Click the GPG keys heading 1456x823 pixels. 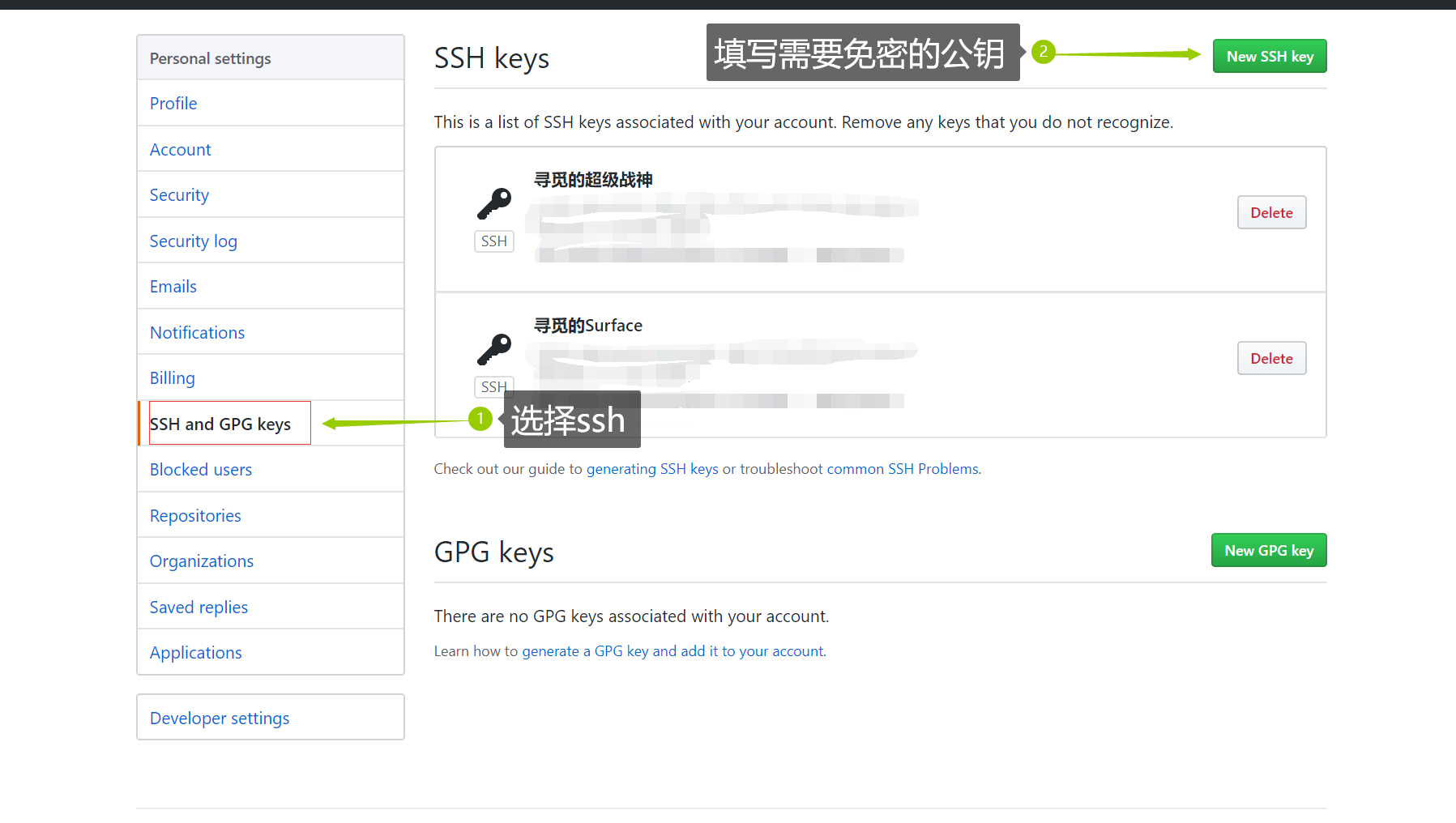tap(494, 552)
